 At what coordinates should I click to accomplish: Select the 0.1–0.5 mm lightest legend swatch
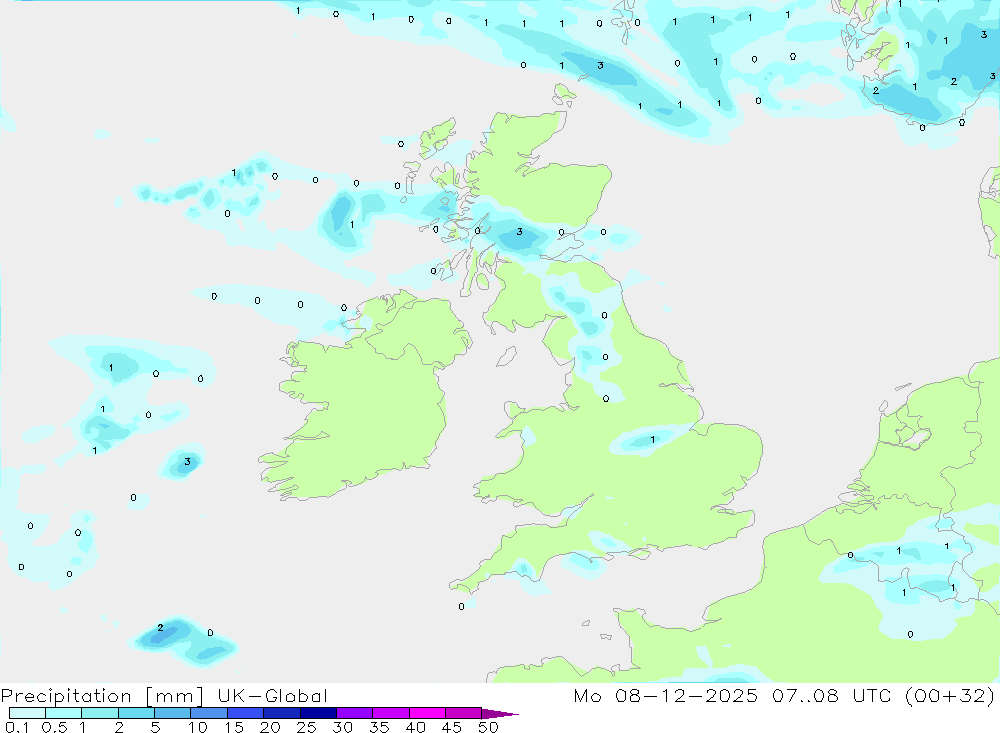coord(27,713)
